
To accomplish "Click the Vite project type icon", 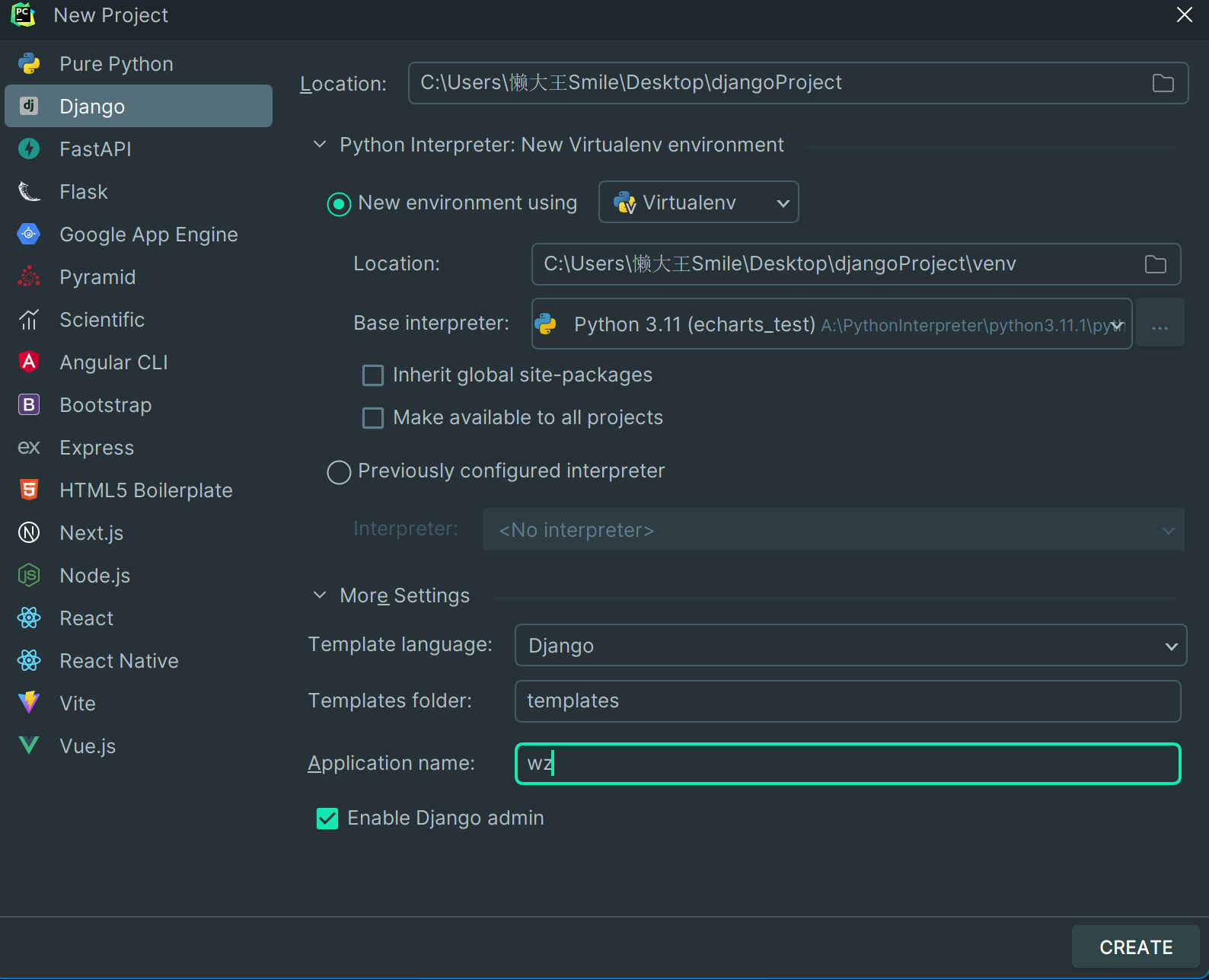I will tap(29, 703).
